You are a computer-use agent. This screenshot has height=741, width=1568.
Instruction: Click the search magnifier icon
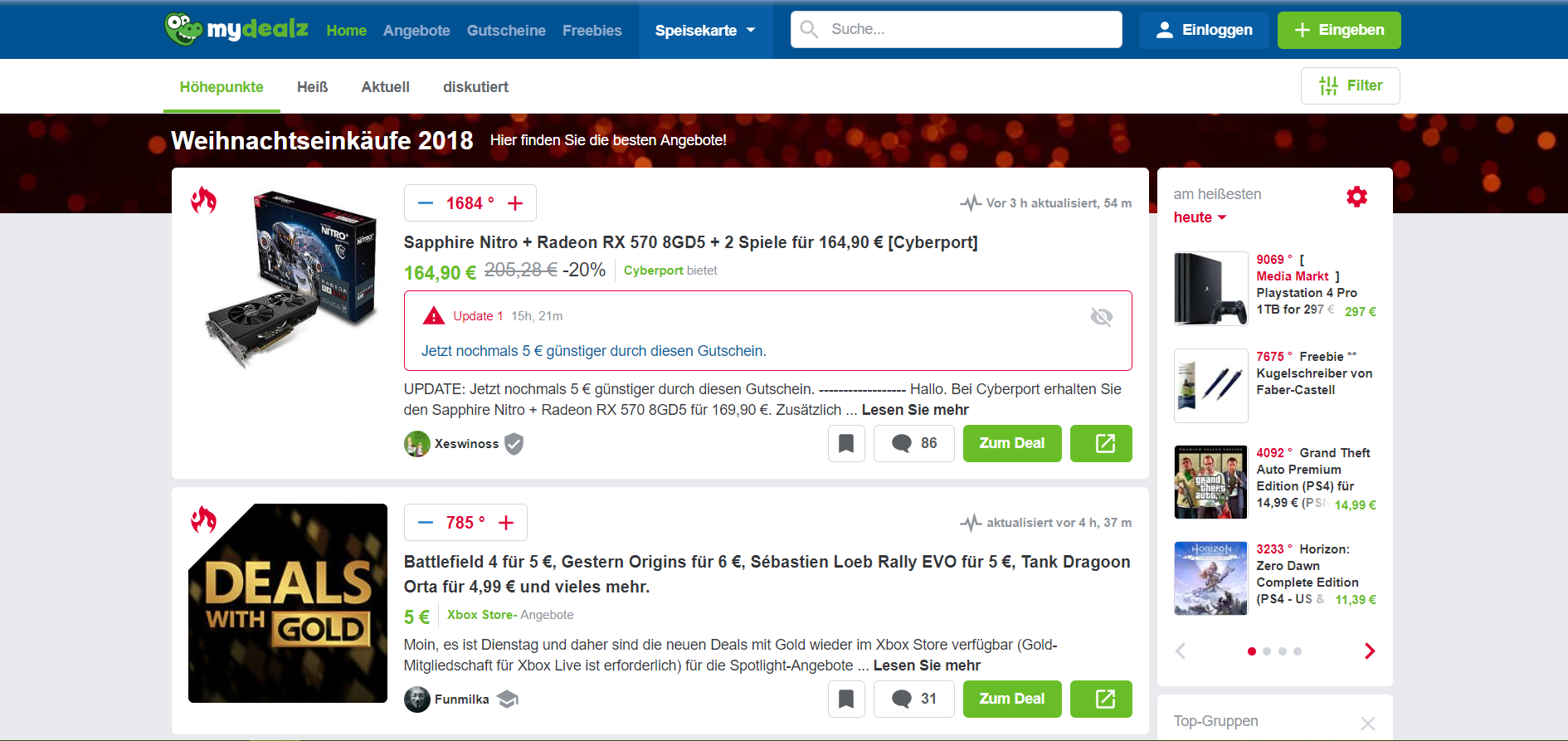point(809,30)
